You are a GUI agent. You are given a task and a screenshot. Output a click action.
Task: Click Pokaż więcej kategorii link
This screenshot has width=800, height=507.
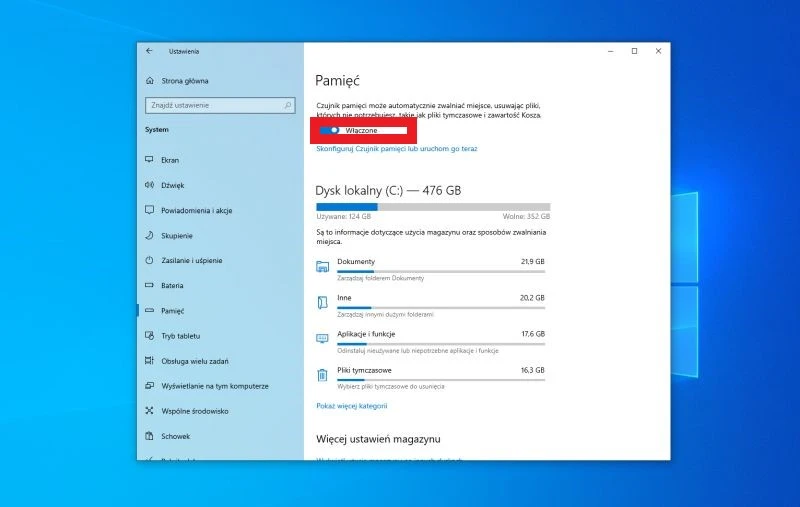[x=352, y=406]
